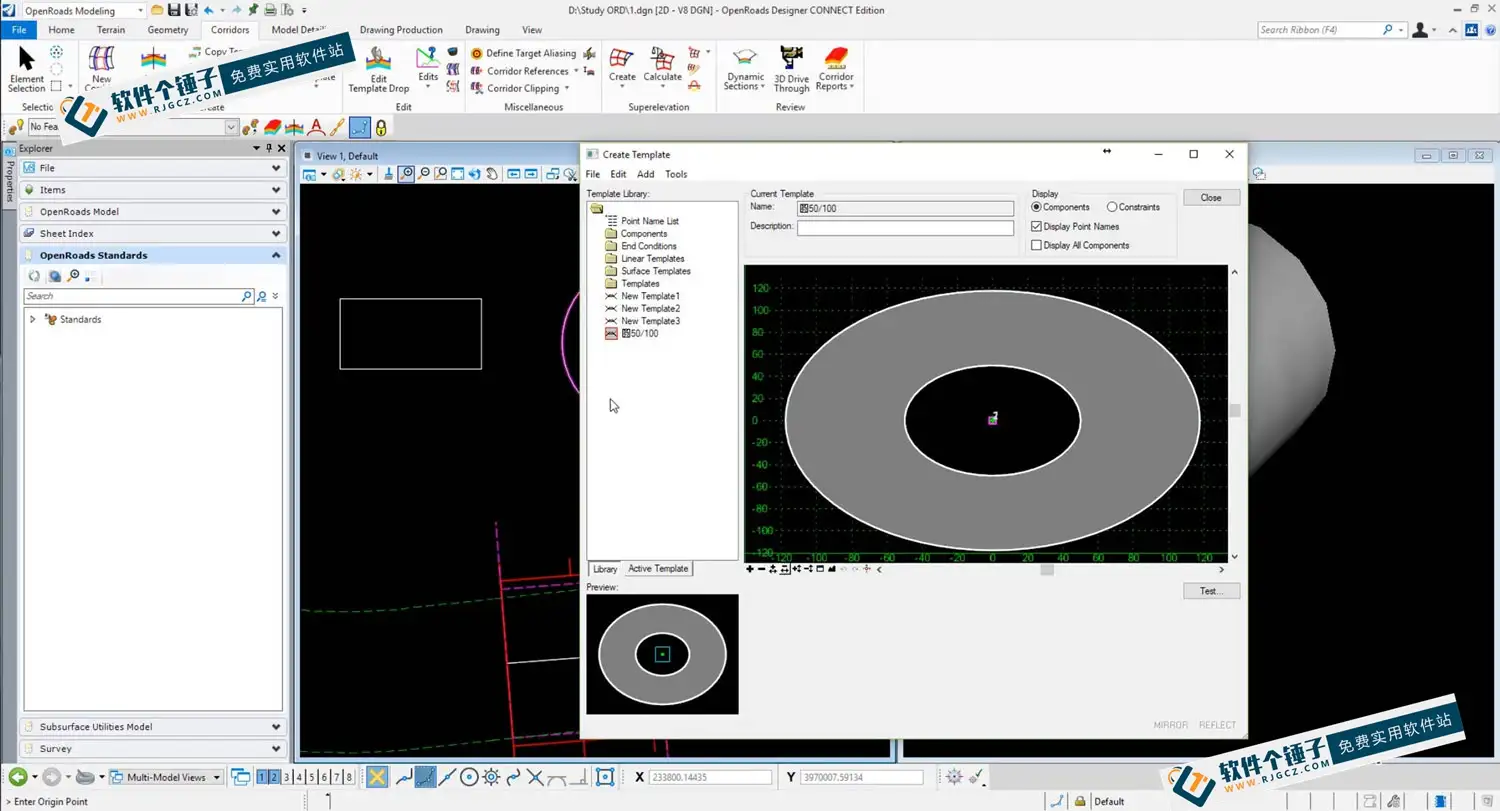Click the Intersection snap icon
1500x811 pixels.
point(535,777)
